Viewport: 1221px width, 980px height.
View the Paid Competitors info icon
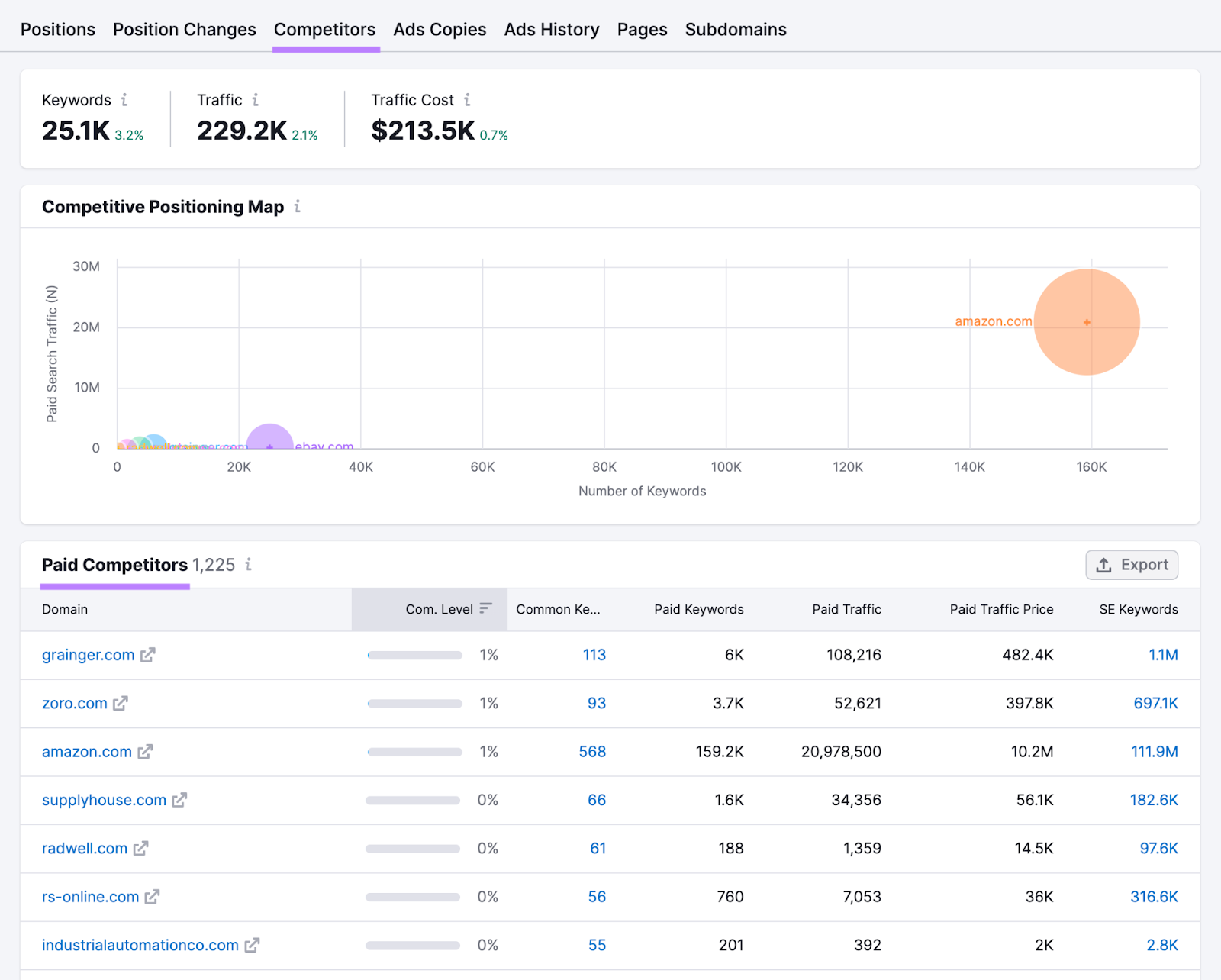[x=248, y=566]
